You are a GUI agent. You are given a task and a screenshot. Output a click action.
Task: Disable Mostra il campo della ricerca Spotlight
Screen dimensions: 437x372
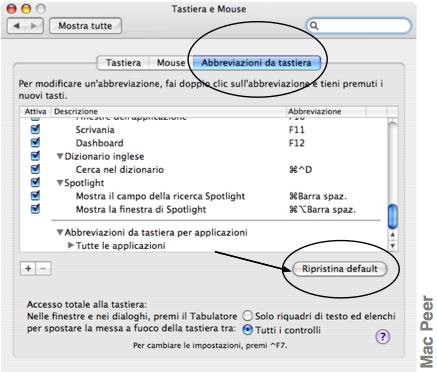(35, 196)
